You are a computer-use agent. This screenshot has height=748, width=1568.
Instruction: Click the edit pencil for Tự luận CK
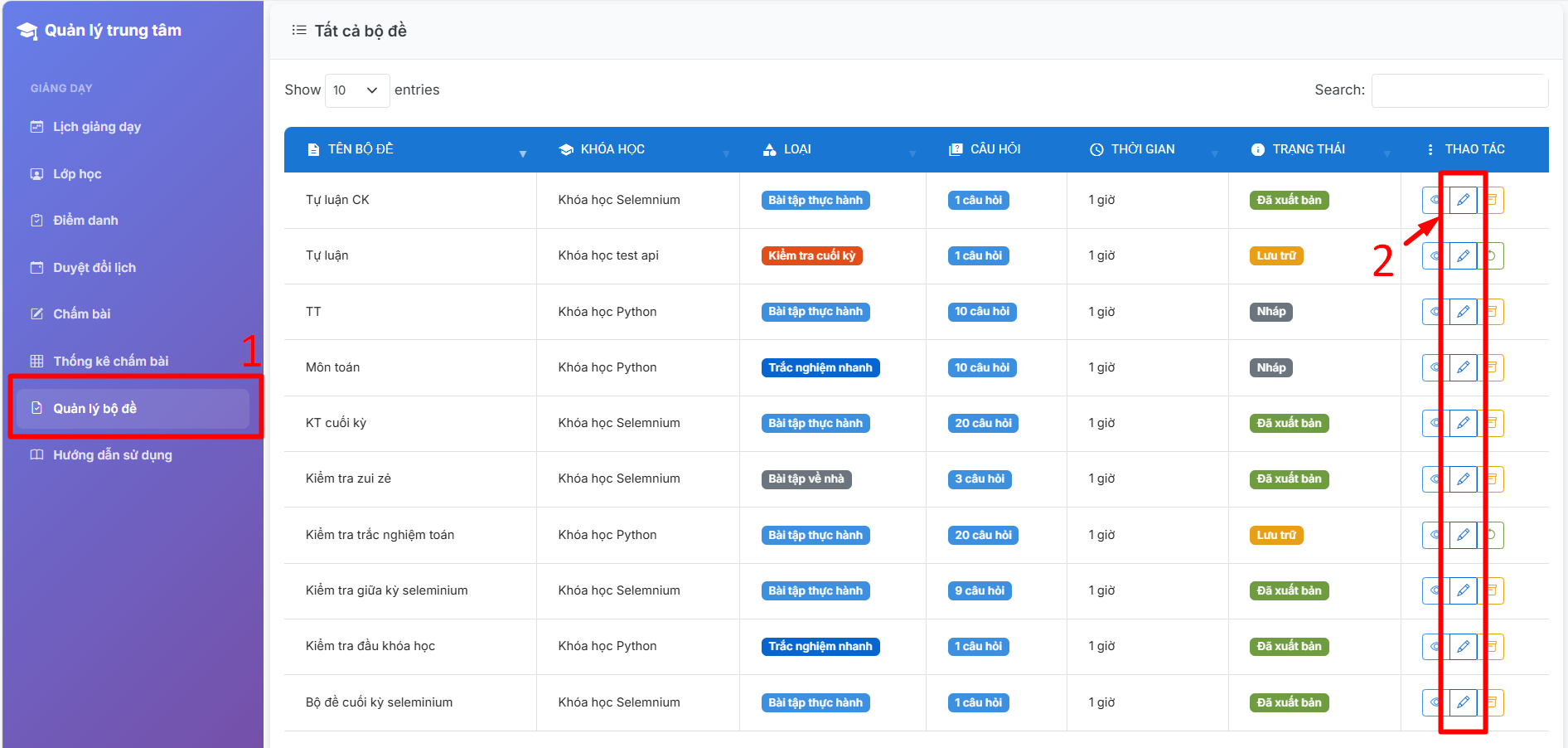point(1463,200)
